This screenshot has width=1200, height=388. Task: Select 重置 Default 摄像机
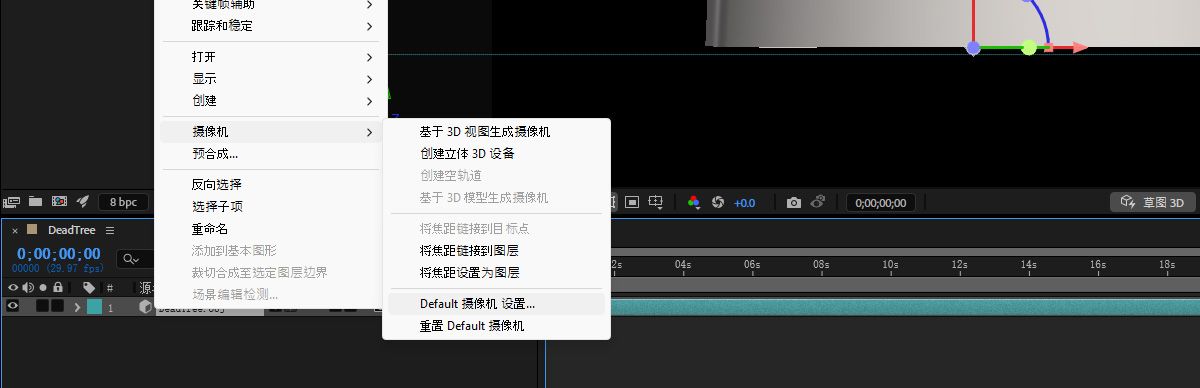(x=496, y=326)
